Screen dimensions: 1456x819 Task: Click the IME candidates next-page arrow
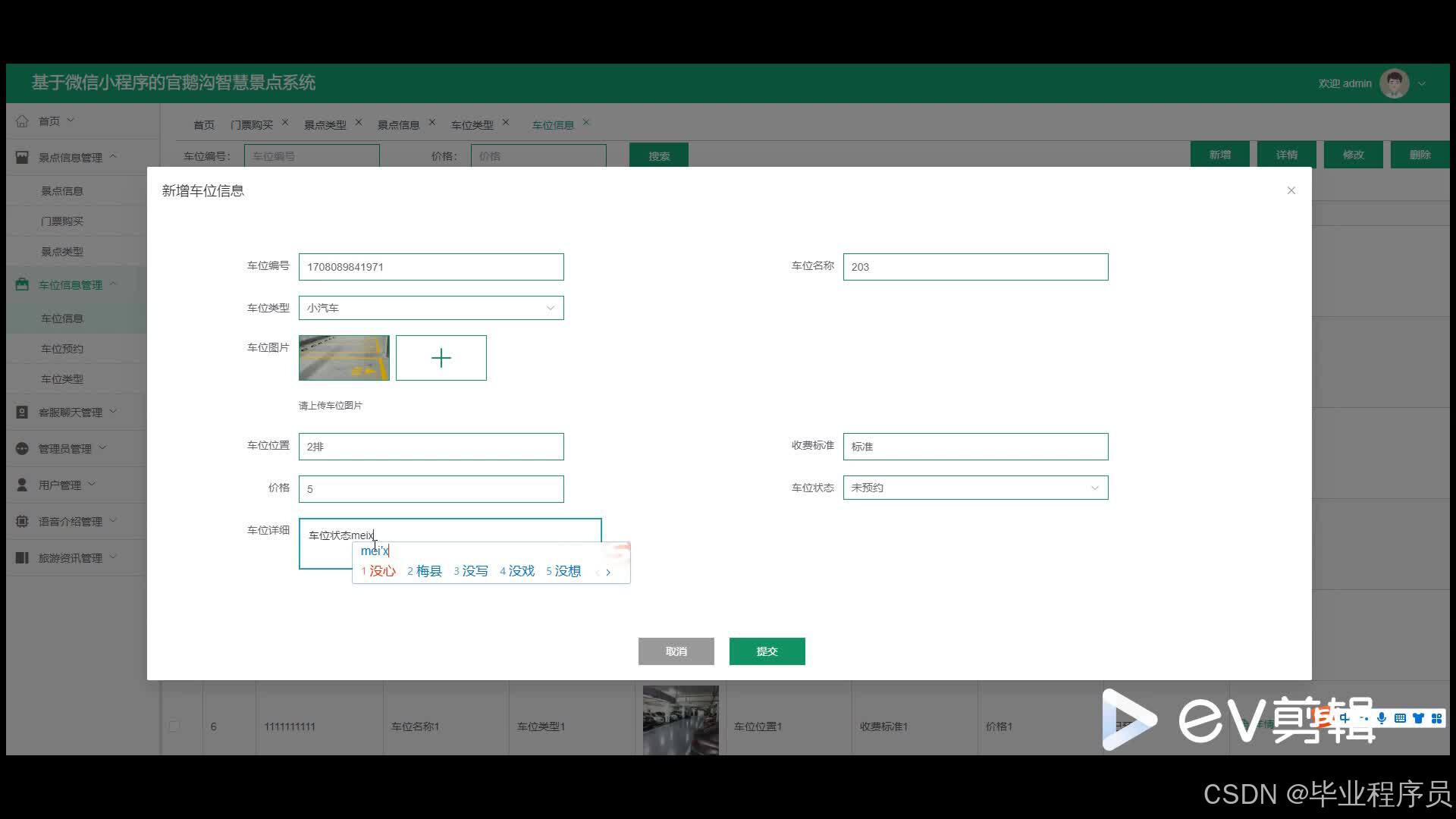[608, 573]
